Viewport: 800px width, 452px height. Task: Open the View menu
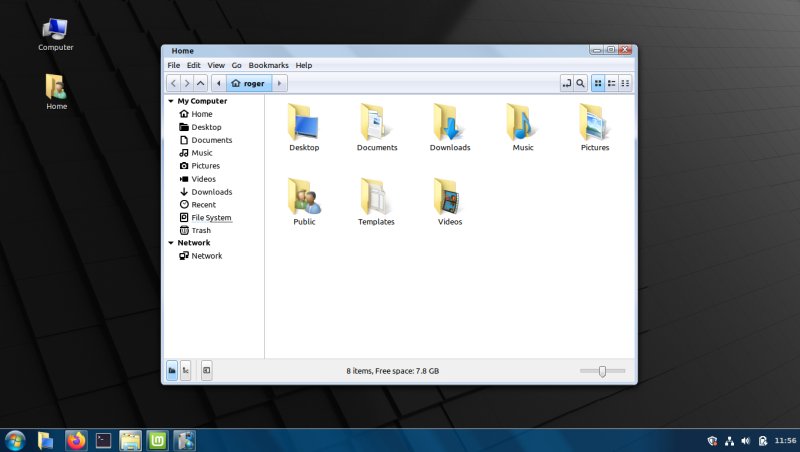[x=216, y=65]
